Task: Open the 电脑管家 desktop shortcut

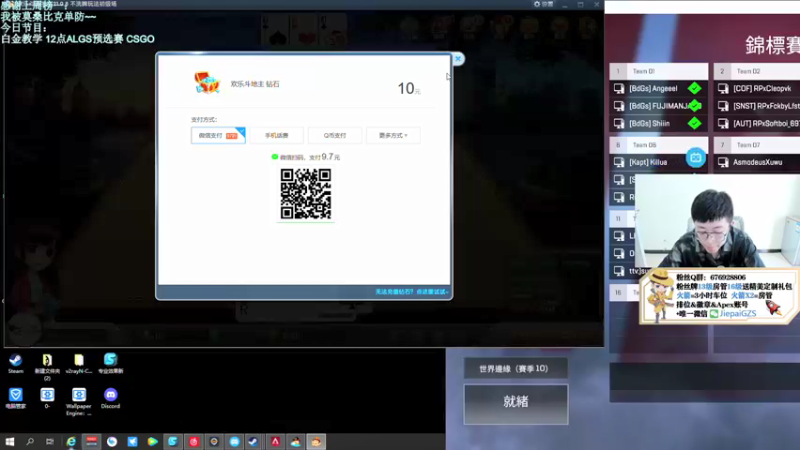Action: pyautogui.click(x=15, y=398)
